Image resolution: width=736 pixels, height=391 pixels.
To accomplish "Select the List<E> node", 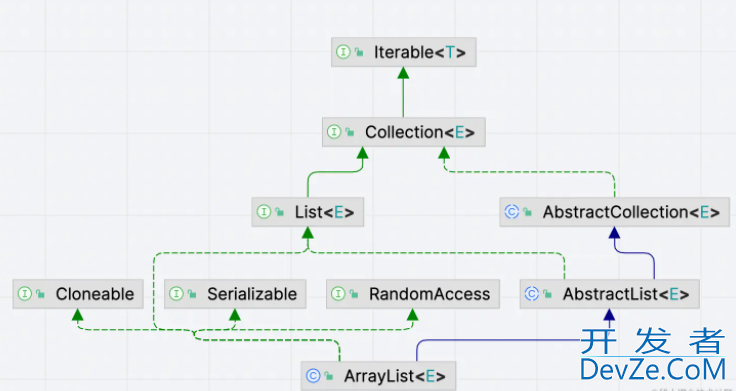I will click(308, 212).
